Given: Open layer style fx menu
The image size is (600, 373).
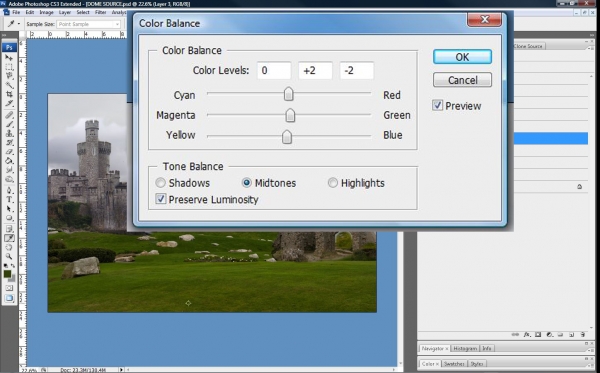Looking at the screenshot, I should [x=527, y=335].
